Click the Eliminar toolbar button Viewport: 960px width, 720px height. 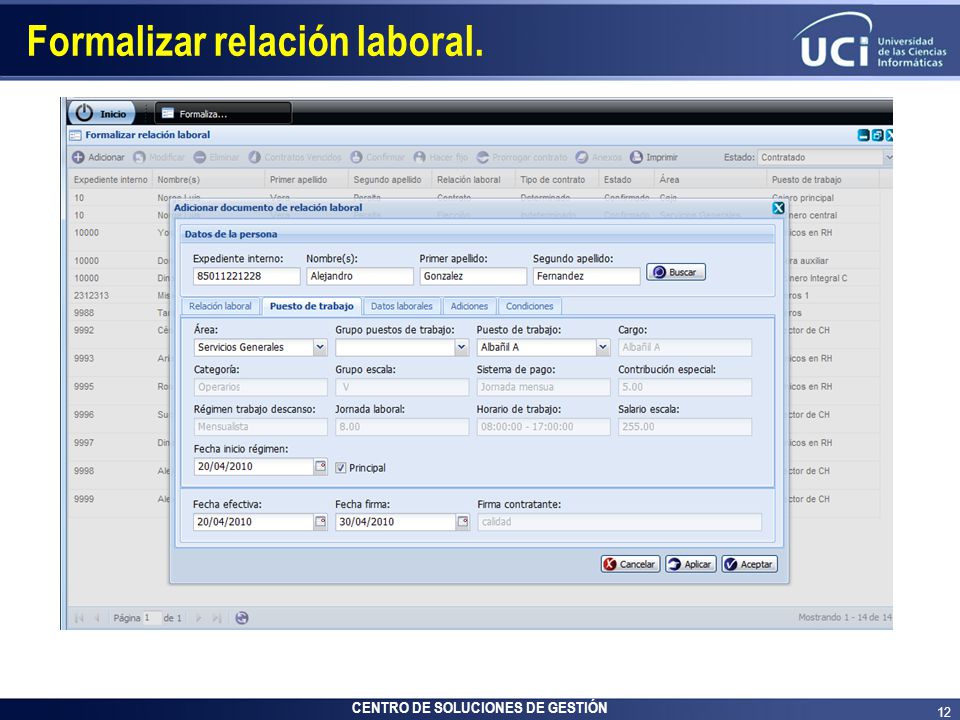(217, 157)
